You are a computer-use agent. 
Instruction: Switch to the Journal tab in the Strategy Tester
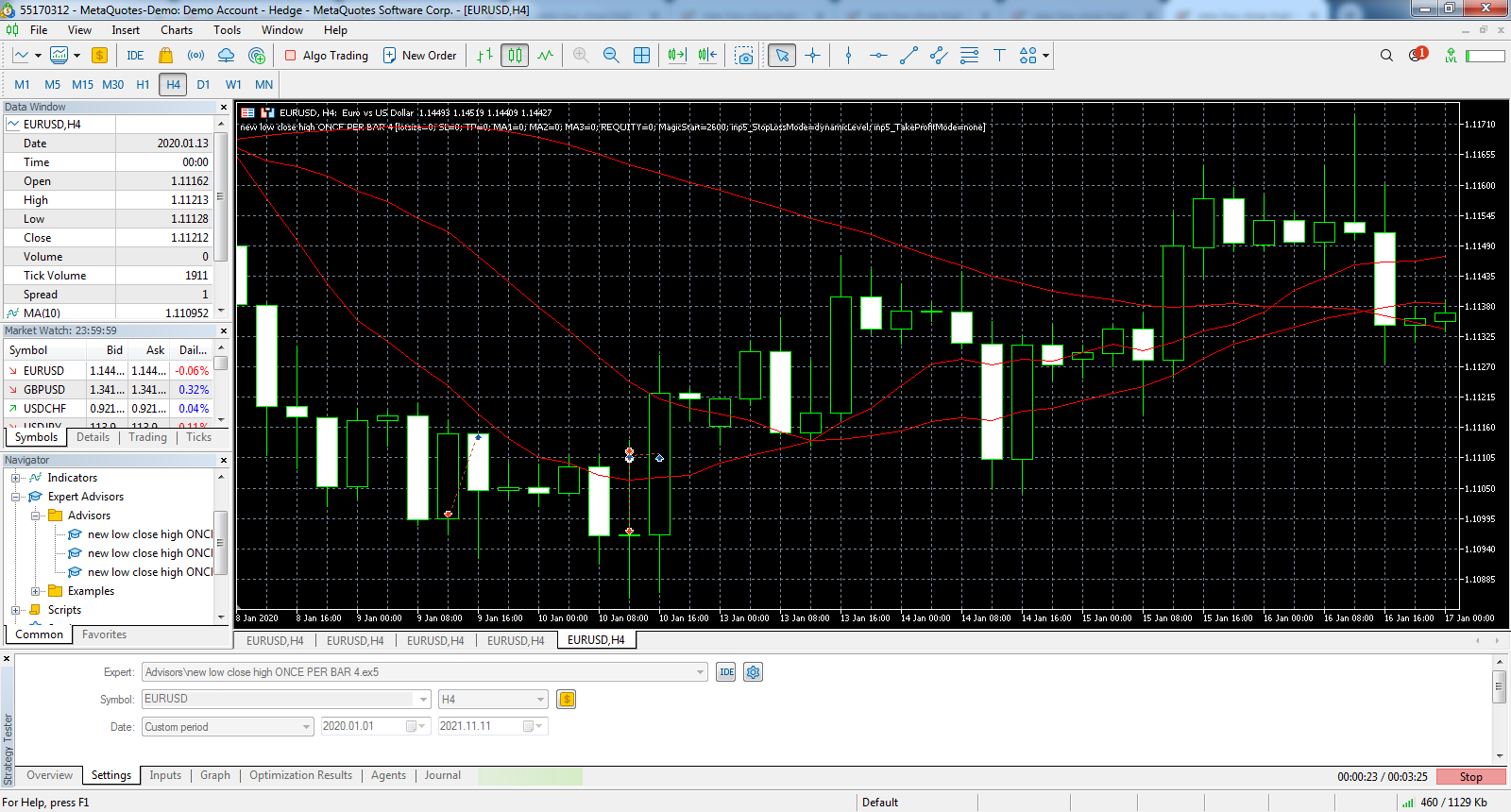pyautogui.click(x=442, y=775)
